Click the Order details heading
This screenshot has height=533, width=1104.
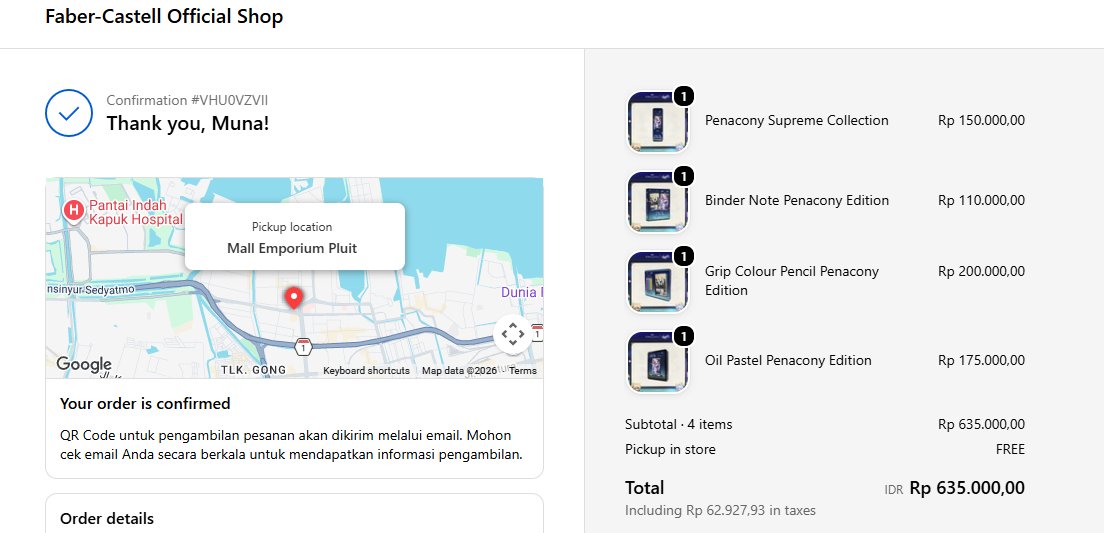[x=107, y=519]
